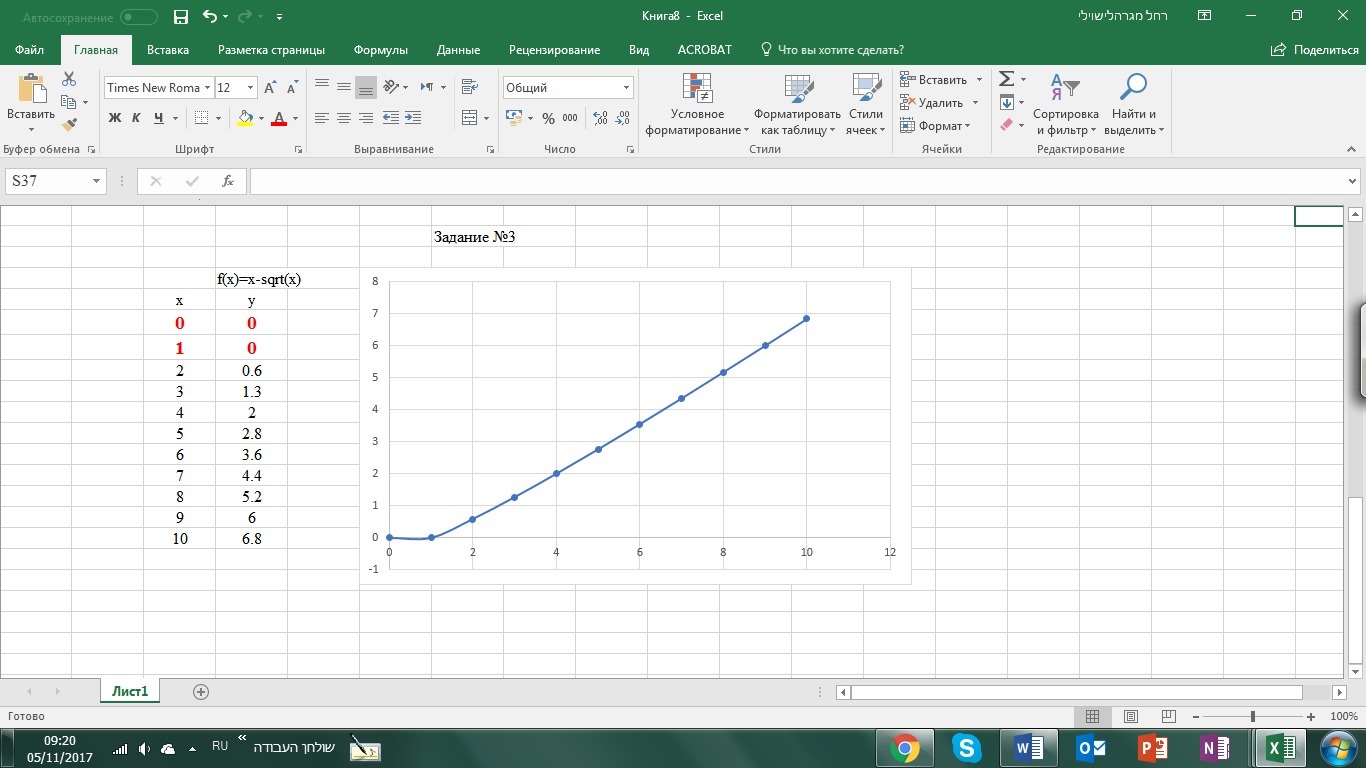Expand the Общий number format dropdown
Viewport: 1366px width, 768px height.
[x=626, y=88]
